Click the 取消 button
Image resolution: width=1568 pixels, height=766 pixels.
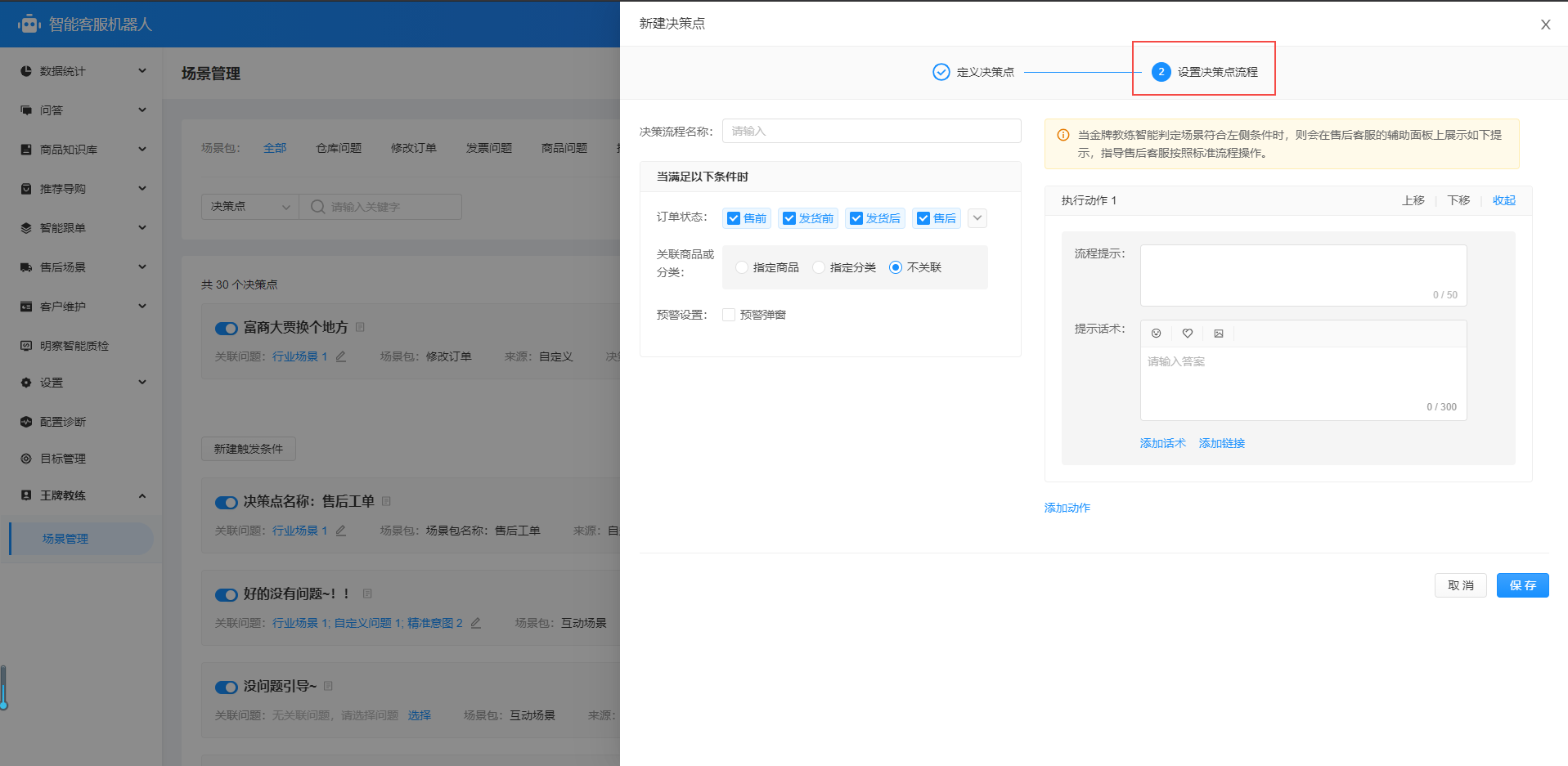pyautogui.click(x=1461, y=585)
